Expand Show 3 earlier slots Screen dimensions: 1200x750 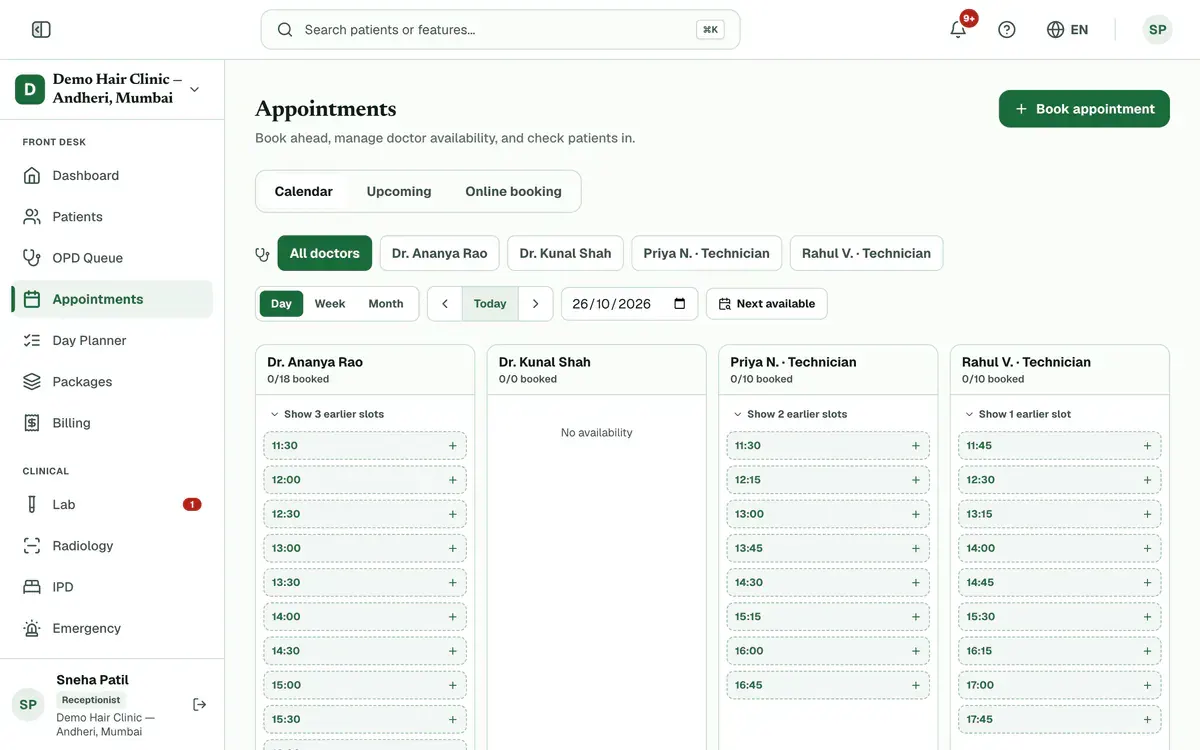(327, 414)
